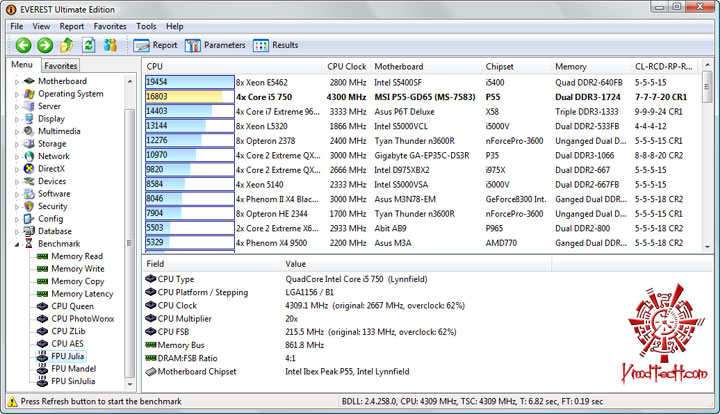
Task: Click the Refresh icon to start benchmark
Action: coord(88,45)
